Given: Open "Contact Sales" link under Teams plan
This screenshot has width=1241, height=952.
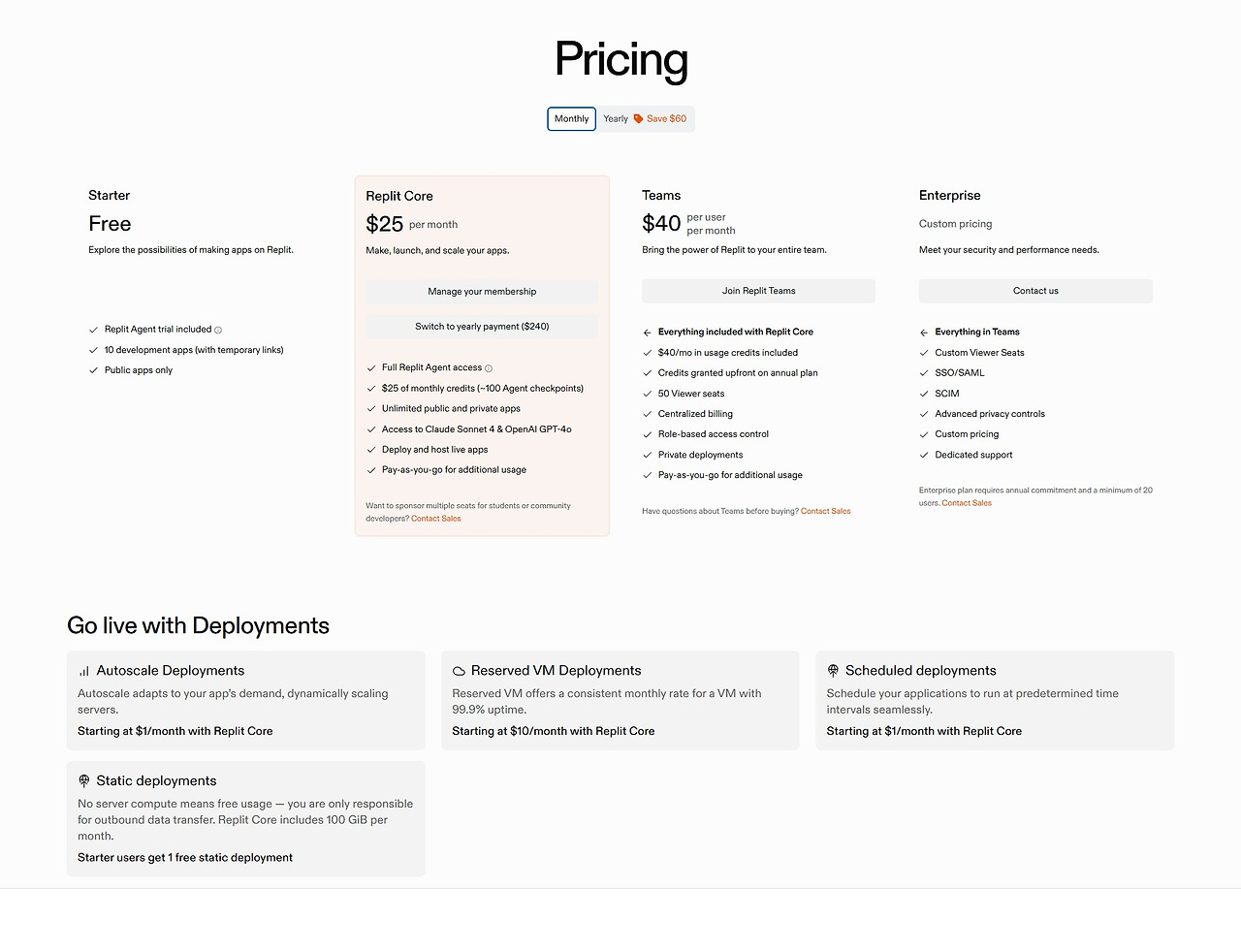Looking at the screenshot, I should [825, 511].
